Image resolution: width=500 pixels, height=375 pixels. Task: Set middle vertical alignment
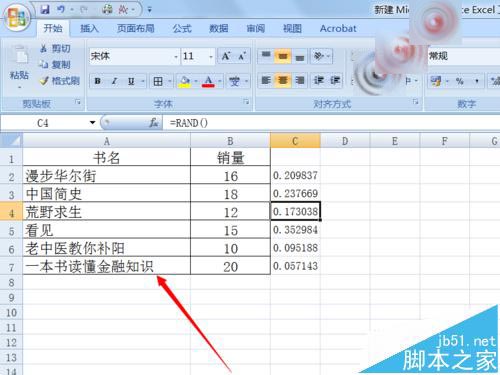[283, 56]
